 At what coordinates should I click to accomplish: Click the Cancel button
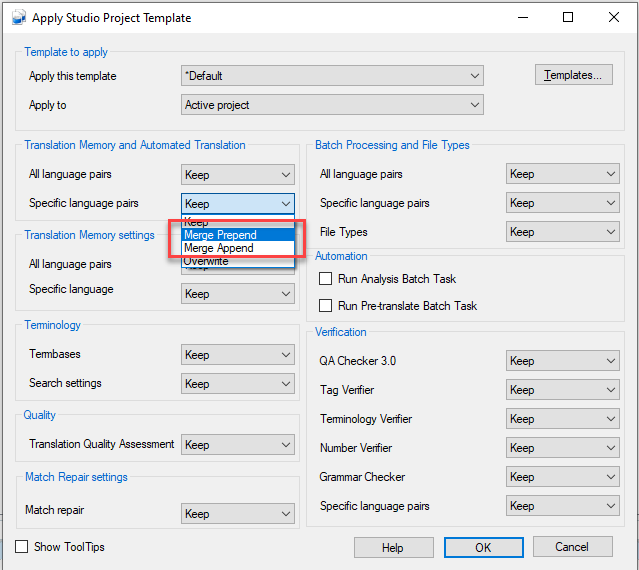pos(572,546)
